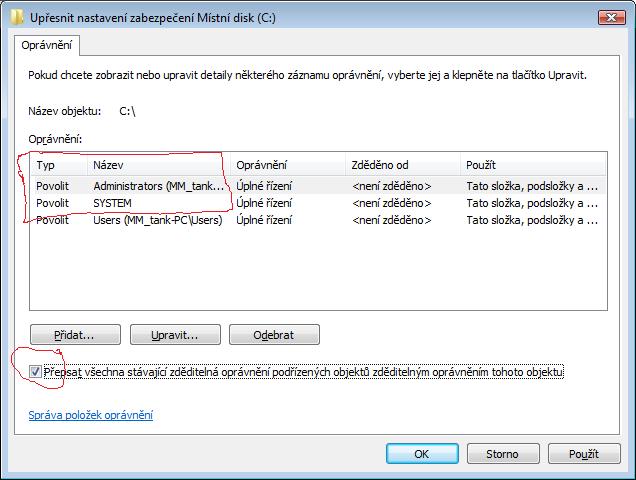The height and width of the screenshot is (480, 636).
Task: Sort list by Typ column header
Action: coord(57,164)
